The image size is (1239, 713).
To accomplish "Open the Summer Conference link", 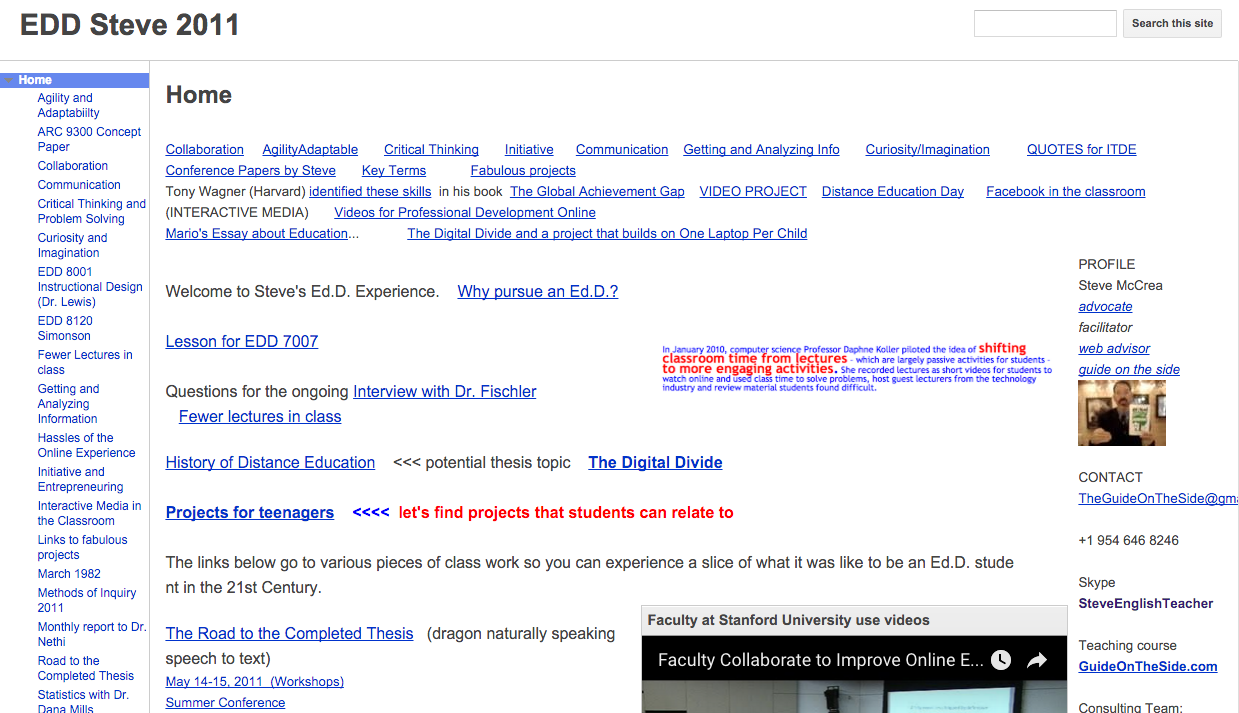I will click(x=225, y=703).
